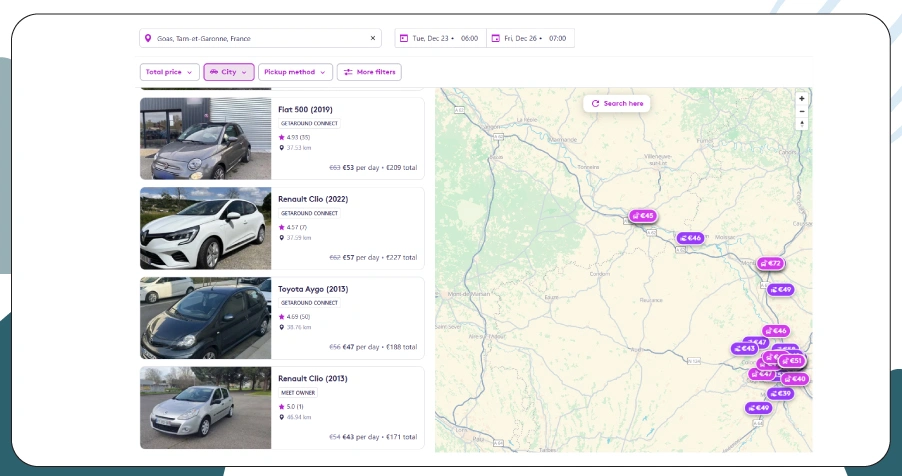
Task: Select the €49 map pin near top right
Action: pyautogui.click(x=780, y=289)
